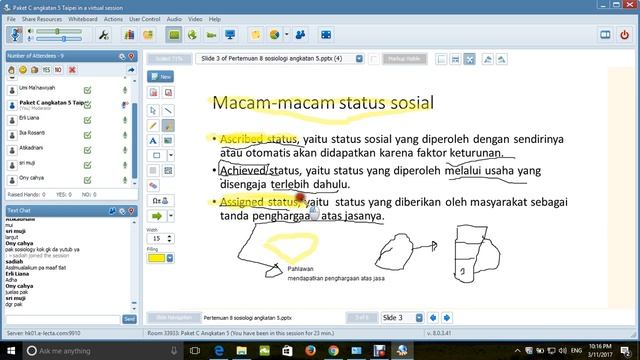Image resolution: width=640 pixels, height=360 pixels.
Task: Select the text A tool
Action: click(153, 141)
